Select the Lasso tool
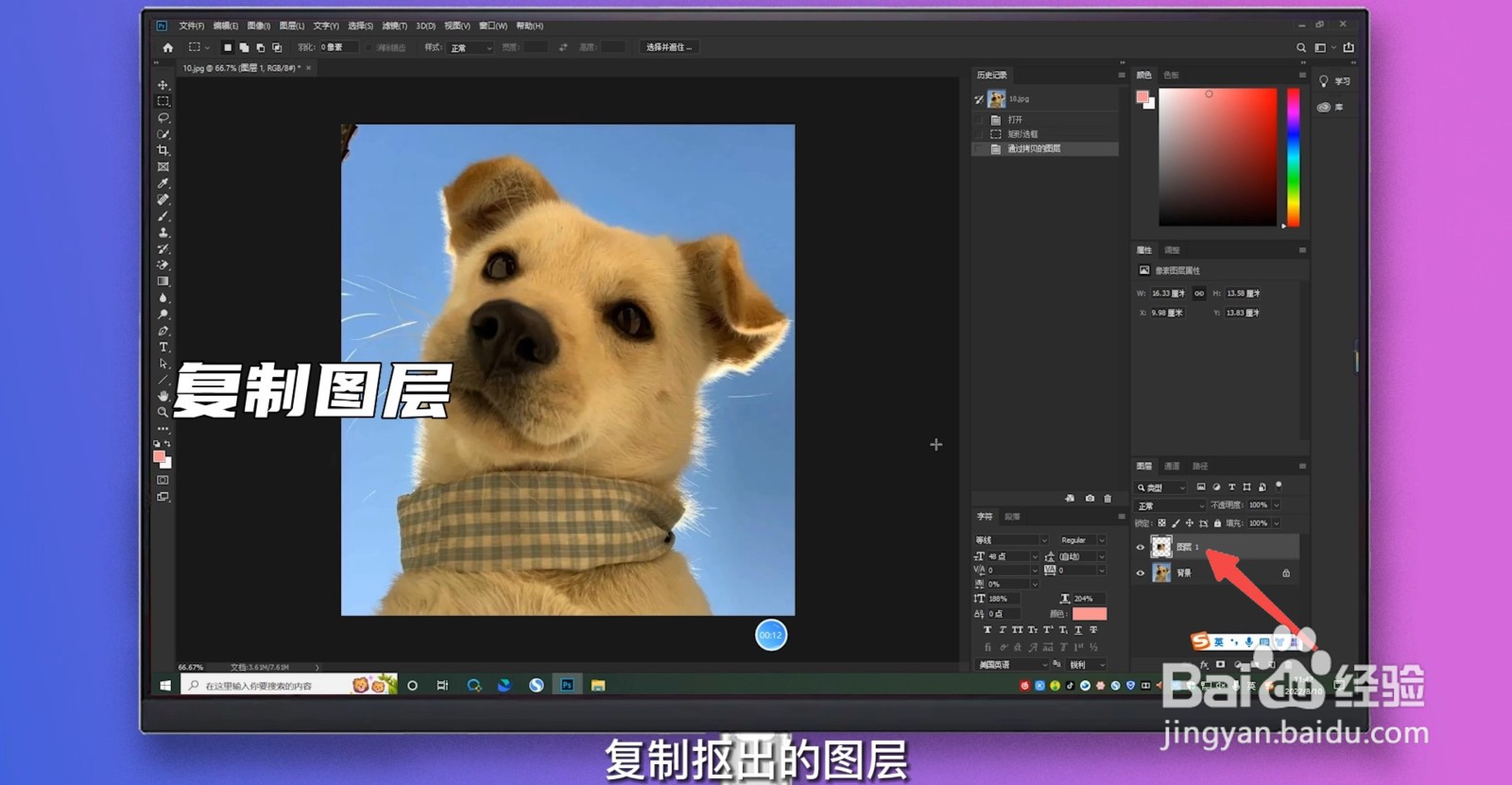Image resolution: width=1512 pixels, height=785 pixels. 163,118
